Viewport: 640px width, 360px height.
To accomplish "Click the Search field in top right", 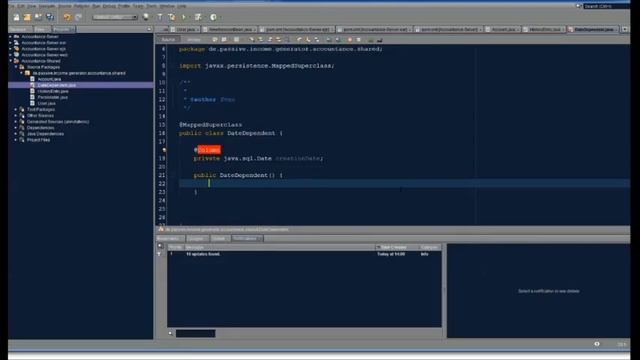I will pos(606,6).
